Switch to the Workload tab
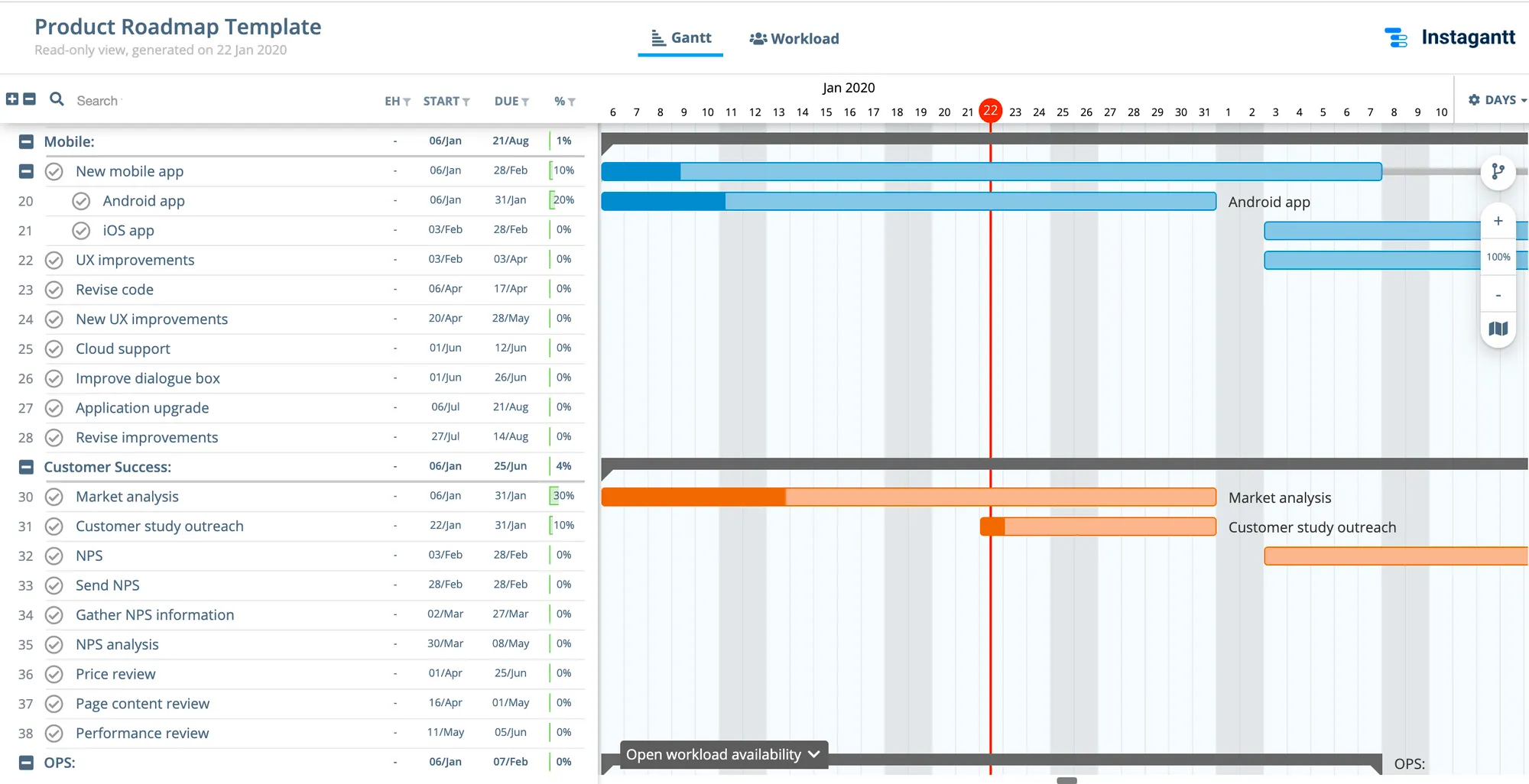1529x784 pixels. pyautogui.click(x=794, y=38)
